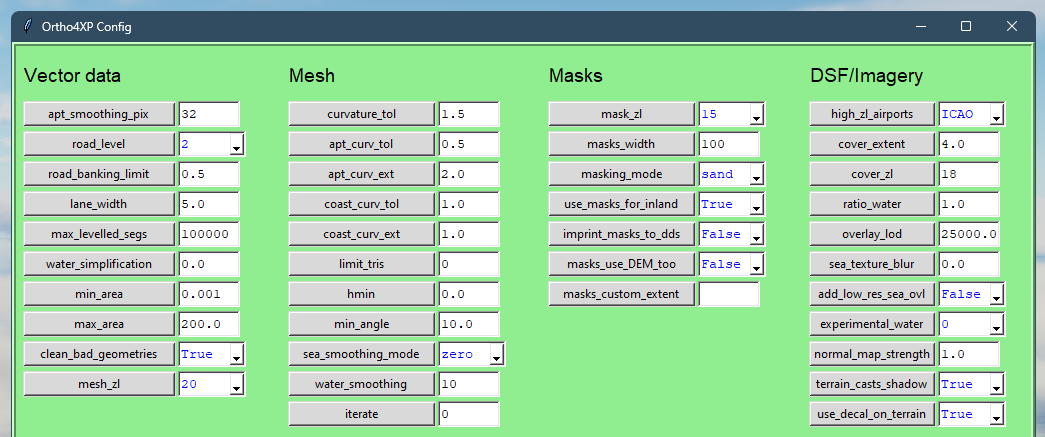Focus the sea_texture_blur value field
Image resolution: width=1045 pixels, height=437 pixels.
click(x=968, y=264)
